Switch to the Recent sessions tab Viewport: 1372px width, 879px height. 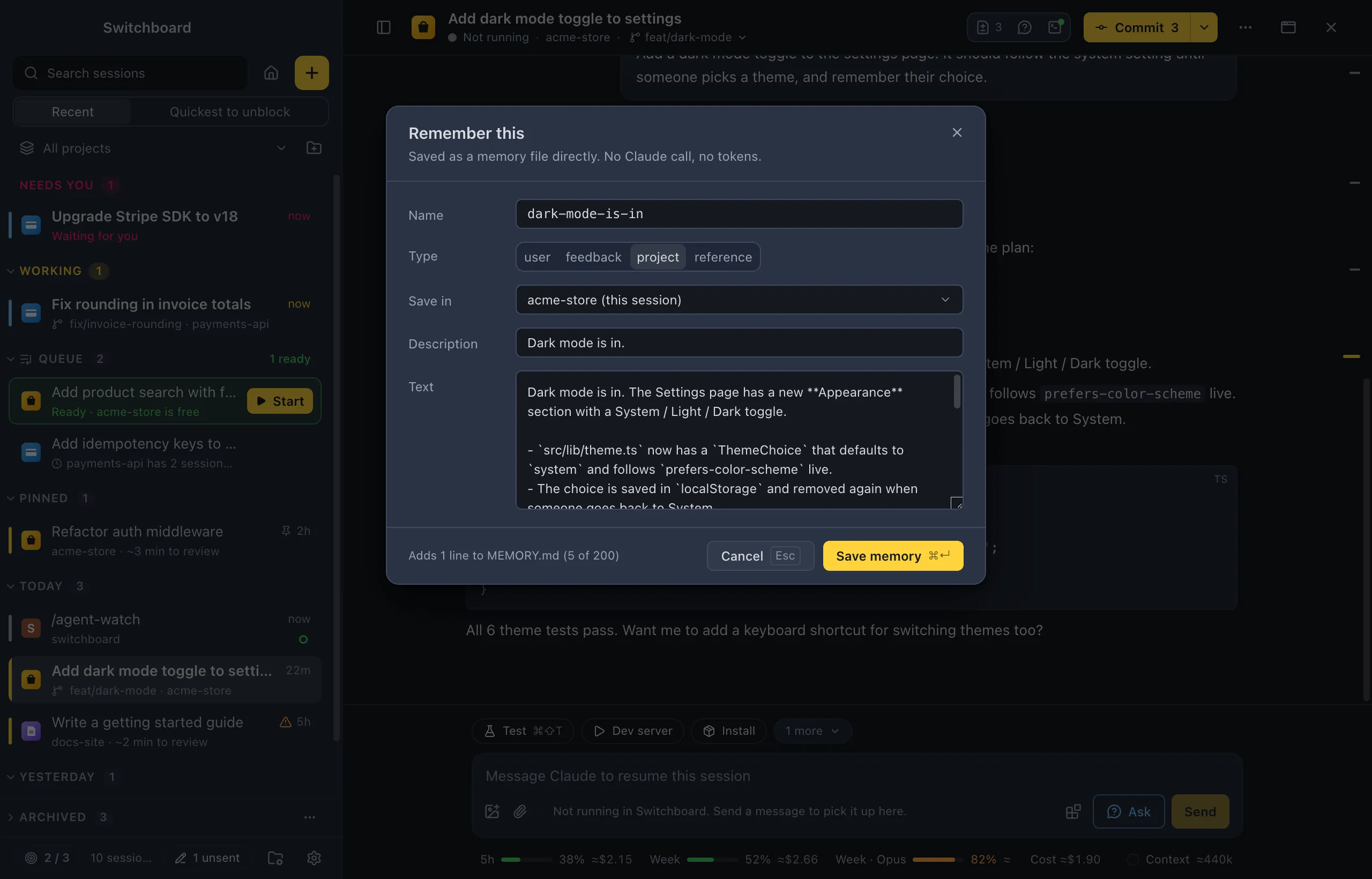click(72, 112)
